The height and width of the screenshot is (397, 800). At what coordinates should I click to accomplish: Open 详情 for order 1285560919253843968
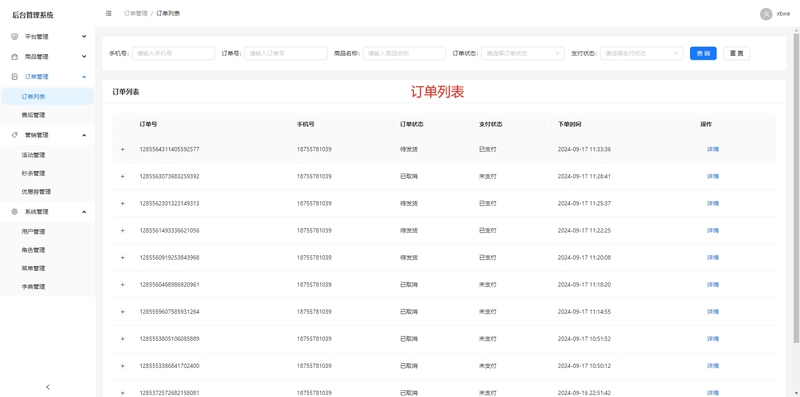pos(713,258)
